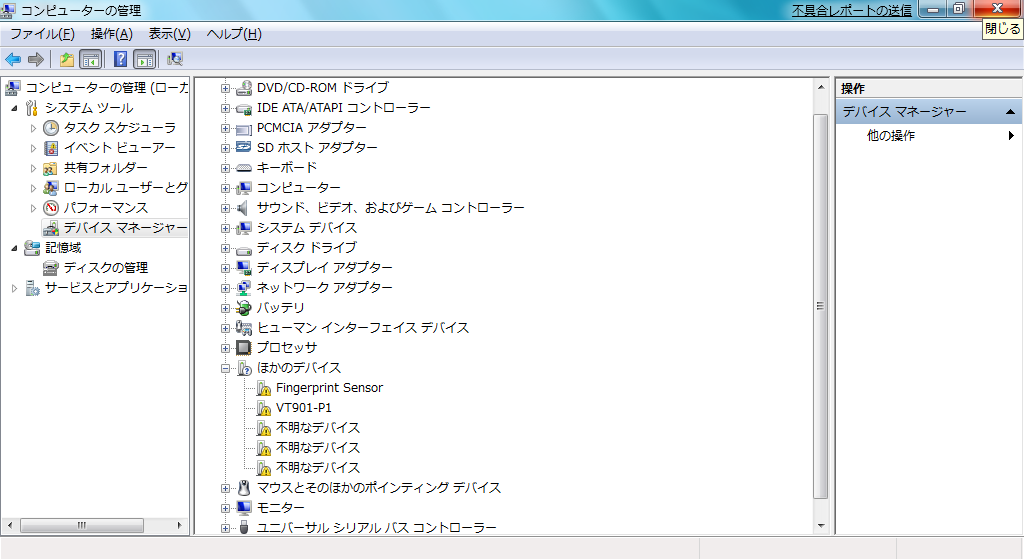Open the ヘルプ(H) menu
1024x560 pixels.
[234, 34]
